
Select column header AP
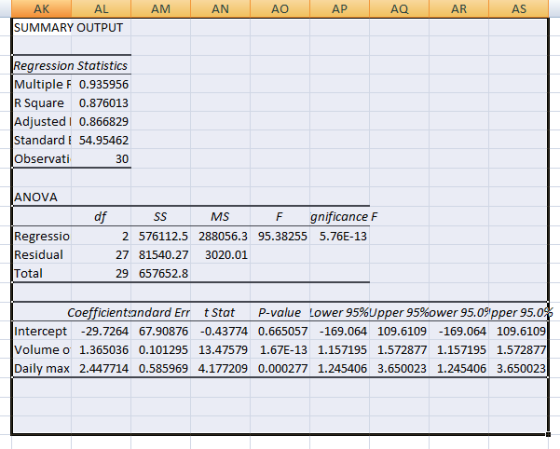[340, 9]
